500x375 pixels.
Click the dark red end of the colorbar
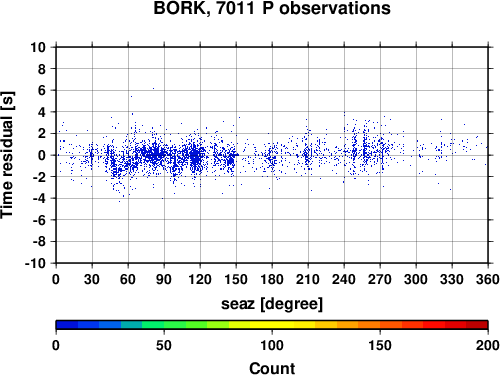pyautogui.click(x=477, y=325)
